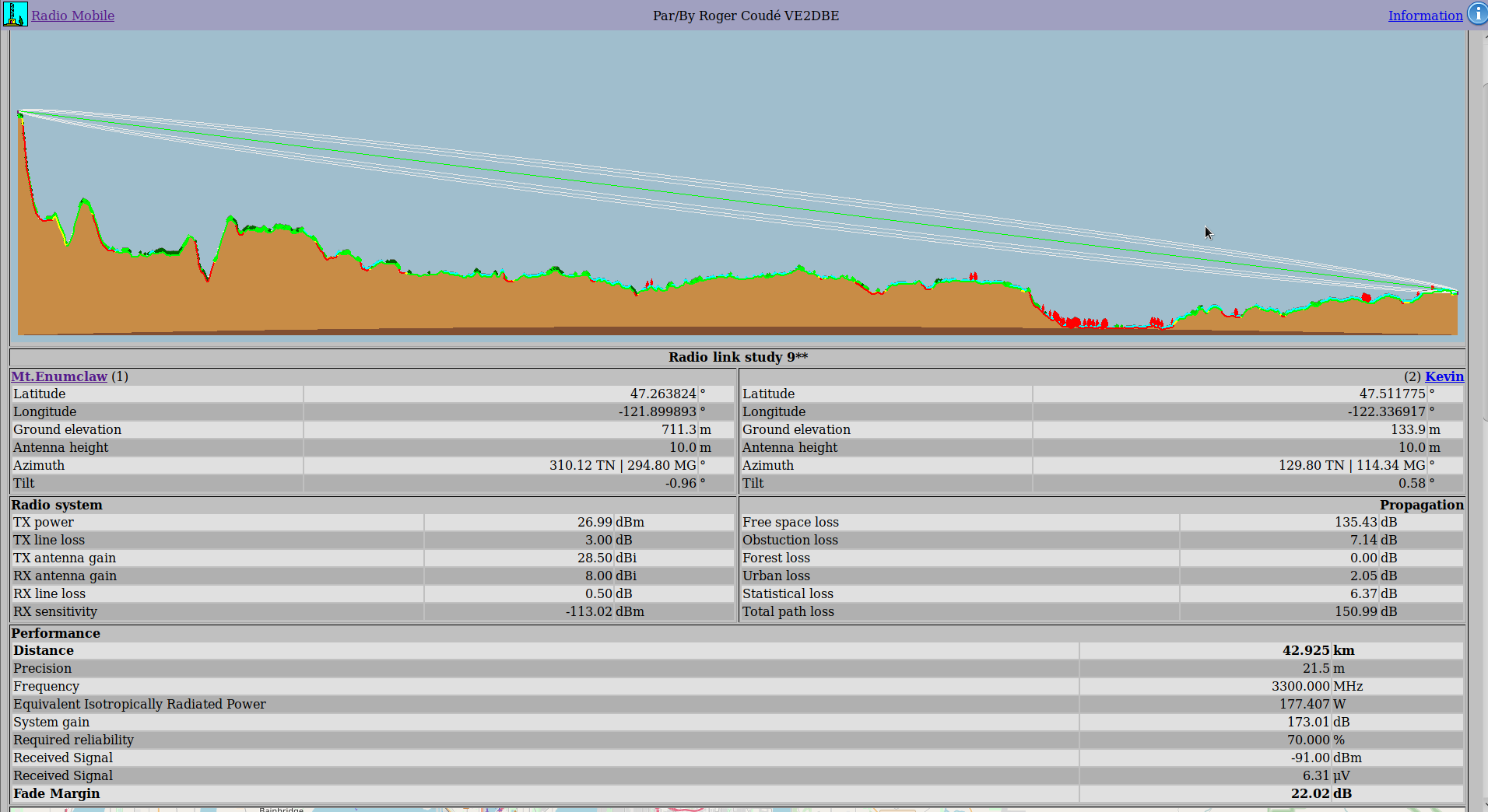Screen dimensions: 1488x812
Task: Open the Mt.Enumclaw station link
Action: [59, 376]
